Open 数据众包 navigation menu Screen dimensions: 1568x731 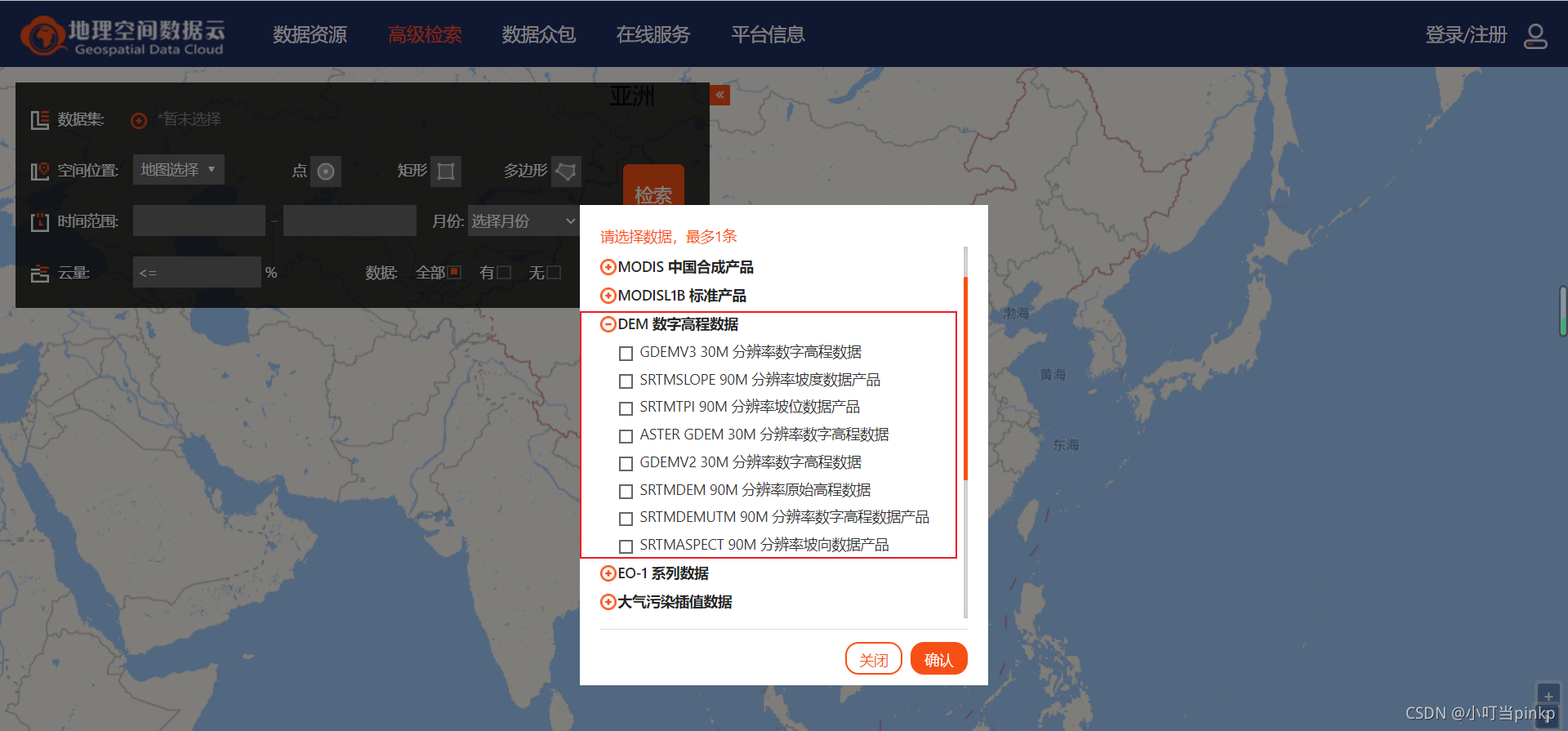pos(539,35)
